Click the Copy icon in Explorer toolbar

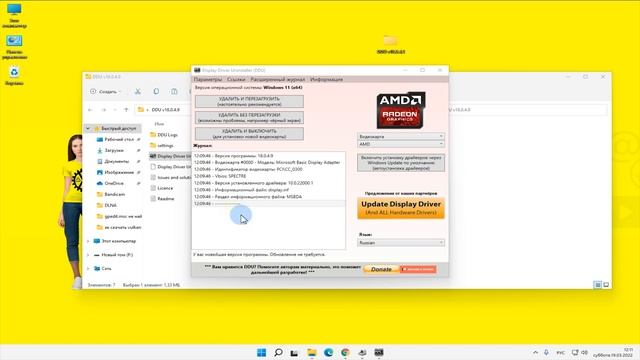click(x=156, y=91)
